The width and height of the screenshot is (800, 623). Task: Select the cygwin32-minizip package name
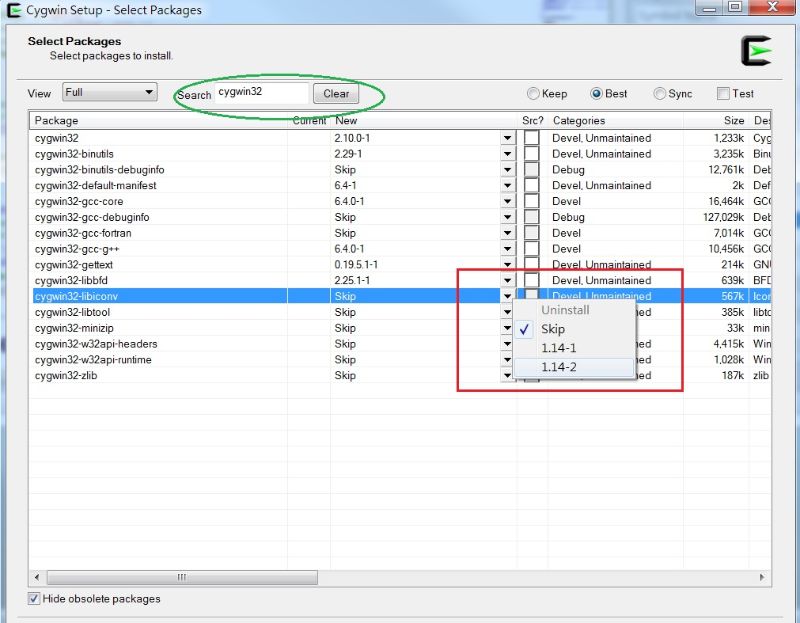tap(74, 328)
